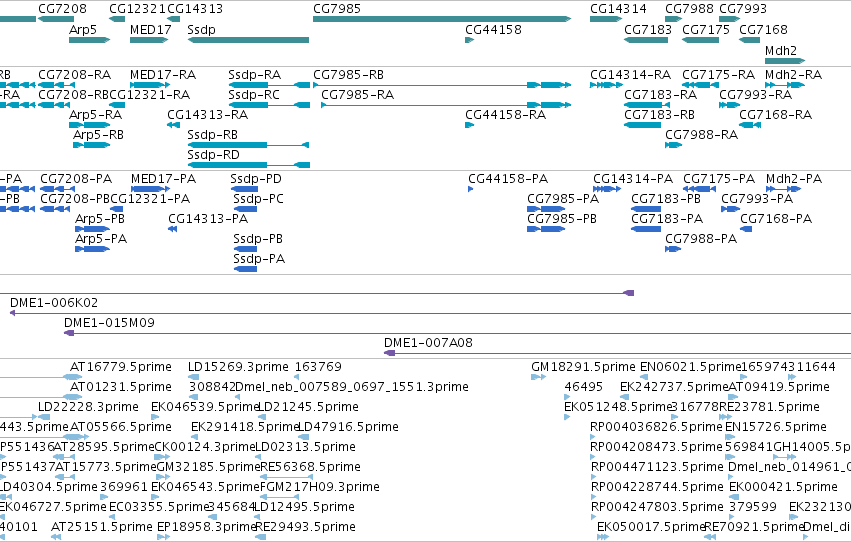Image resolution: width=851 pixels, height=542 pixels.
Task: Click protein CG7985-PA
Action: click(x=546, y=209)
